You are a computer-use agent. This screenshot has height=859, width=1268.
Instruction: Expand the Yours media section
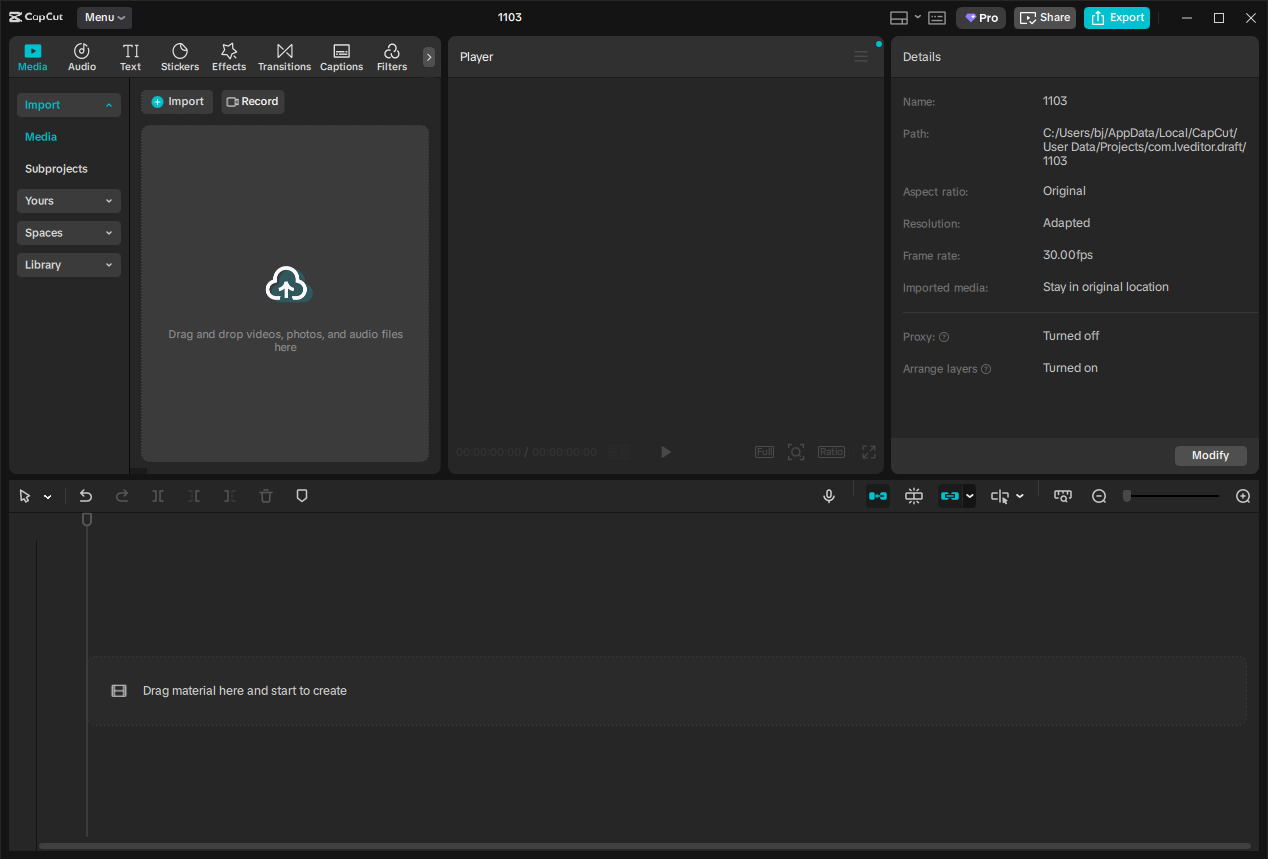(x=68, y=200)
